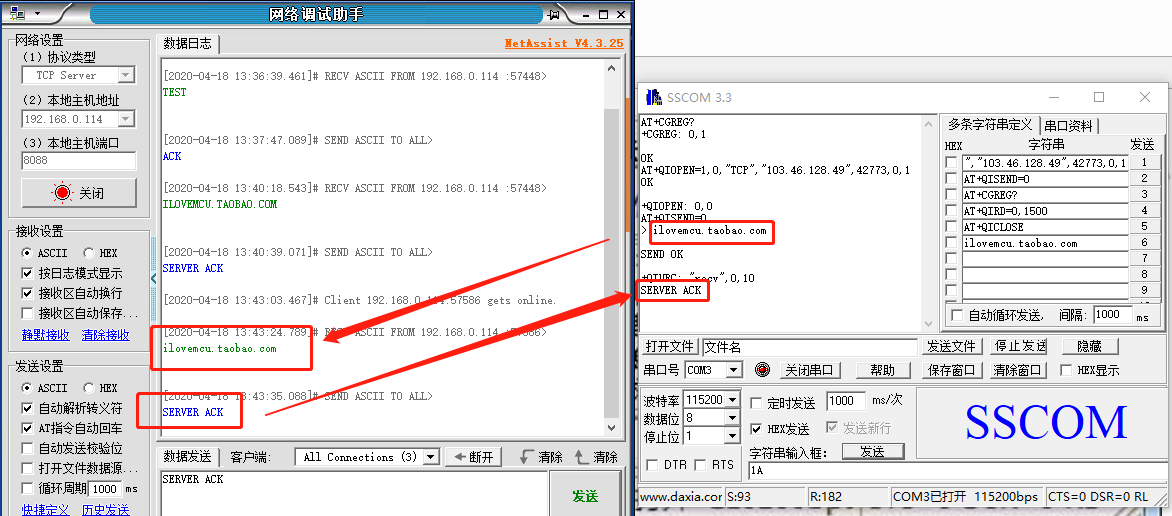
Task: Toggle 按日志模式显示 checkbox
Action: click(x=28, y=273)
